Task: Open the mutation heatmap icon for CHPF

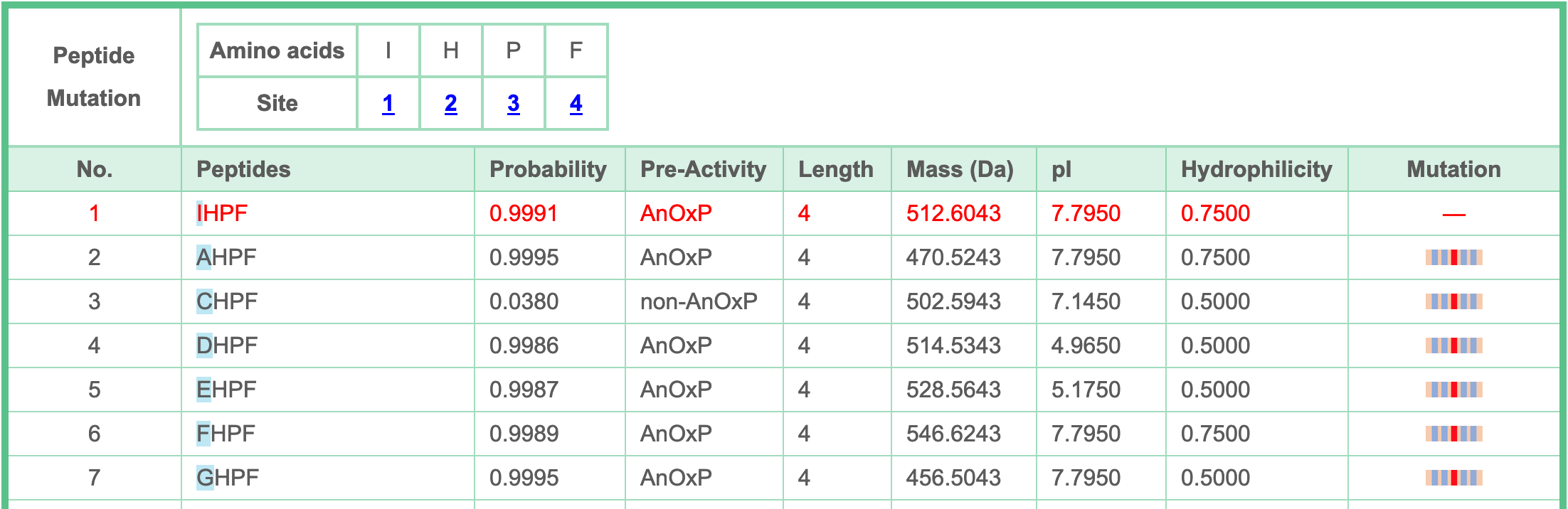Action: (1453, 301)
